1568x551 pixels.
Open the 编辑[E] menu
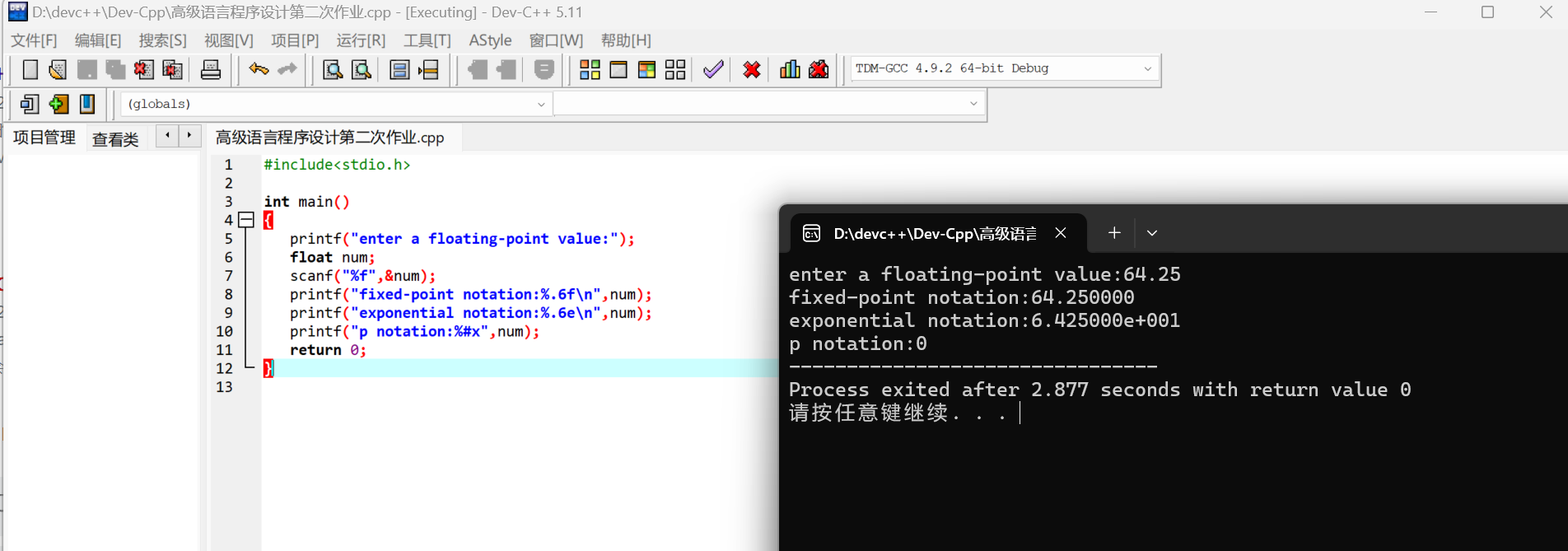tap(98, 40)
